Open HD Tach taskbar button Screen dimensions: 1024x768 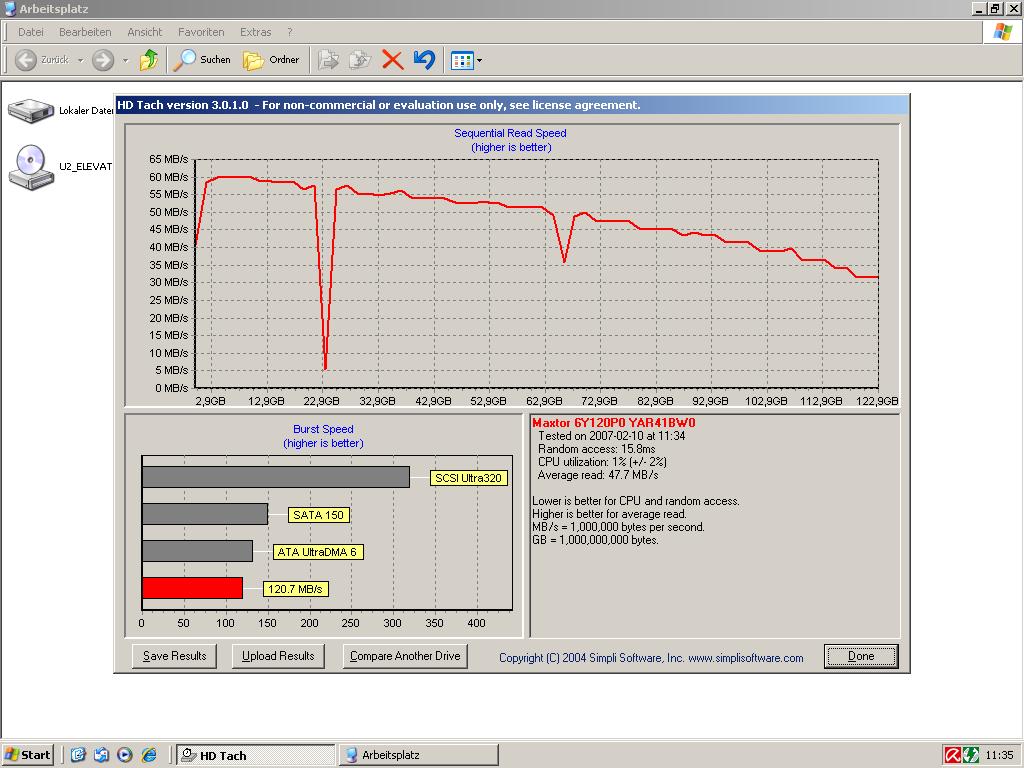[255, 755]
